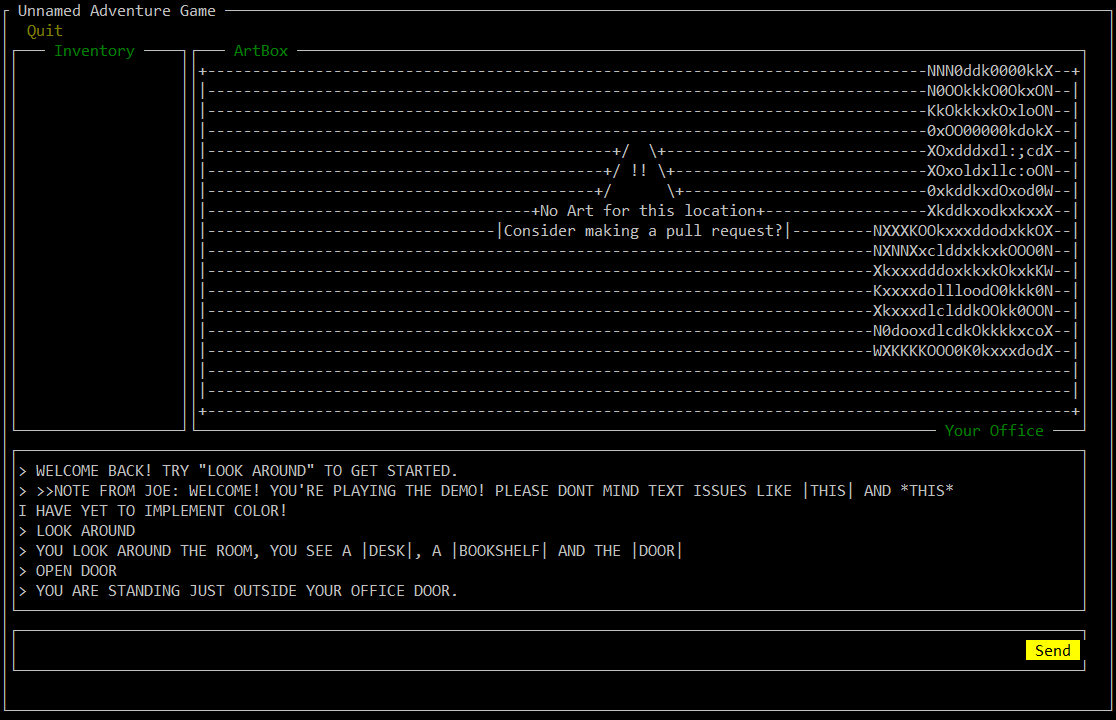This screenshot has height=720, width=1116.
Task: Click the ASCII warning triangle art
Action: click(x=638, y=171)
